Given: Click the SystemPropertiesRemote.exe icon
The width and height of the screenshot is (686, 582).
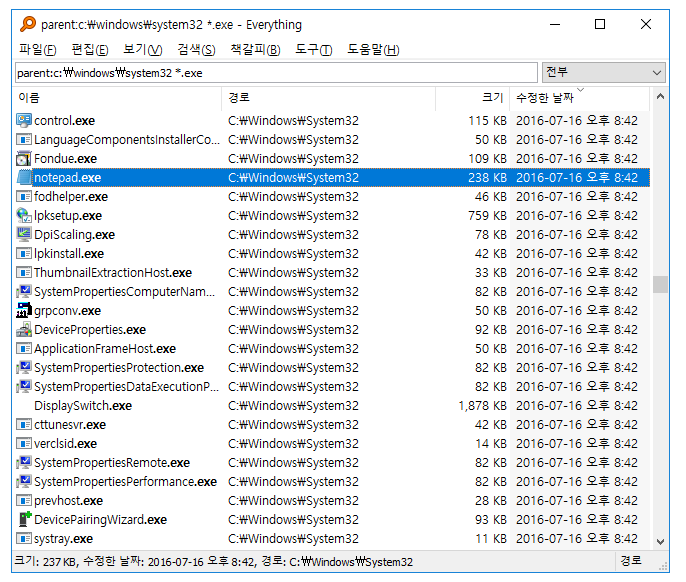Looking at the screenshot, I should pos(24,462).
